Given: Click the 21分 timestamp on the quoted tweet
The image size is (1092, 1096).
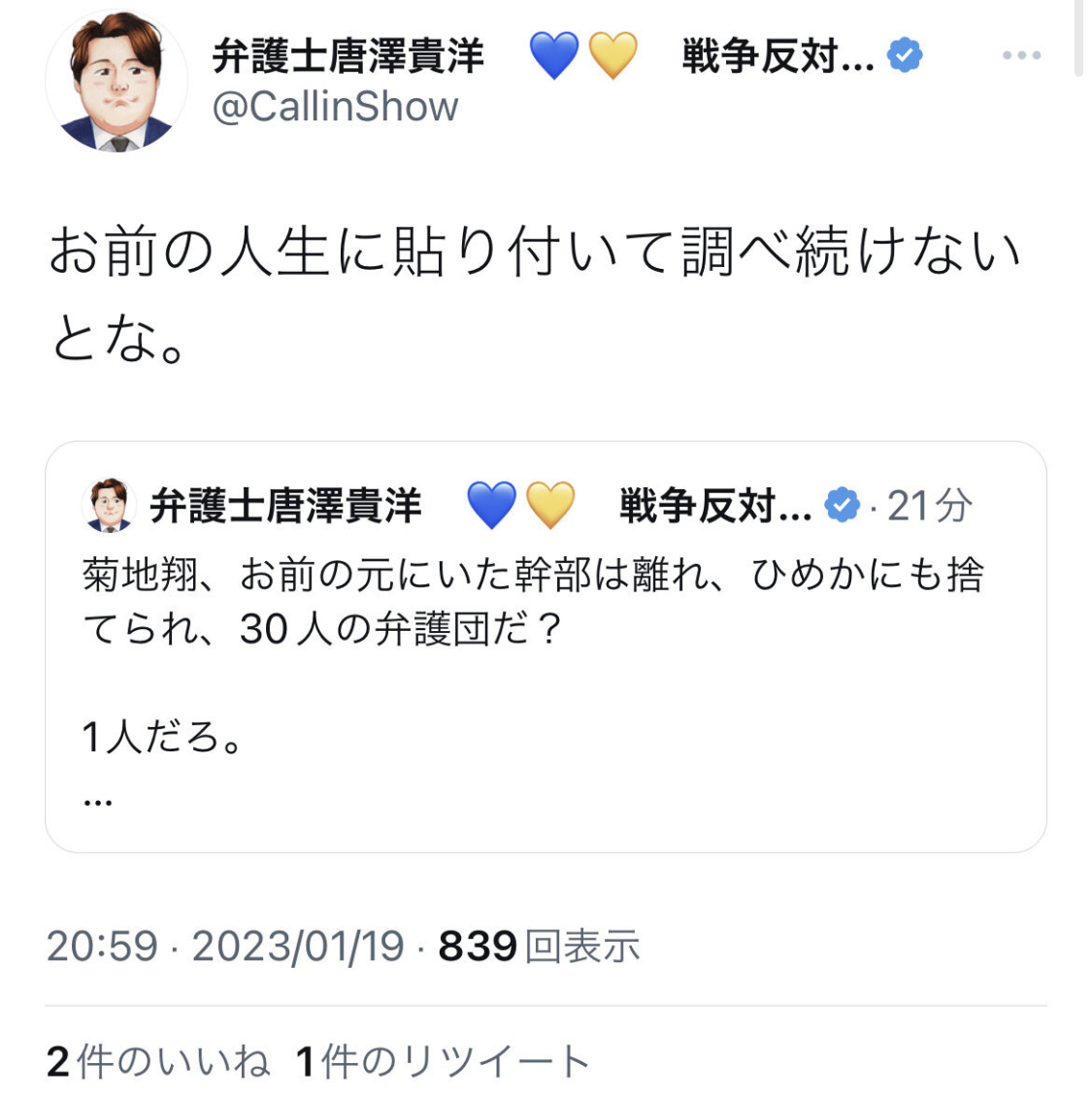Looking at the screenshot, I should tap(929, 506).
